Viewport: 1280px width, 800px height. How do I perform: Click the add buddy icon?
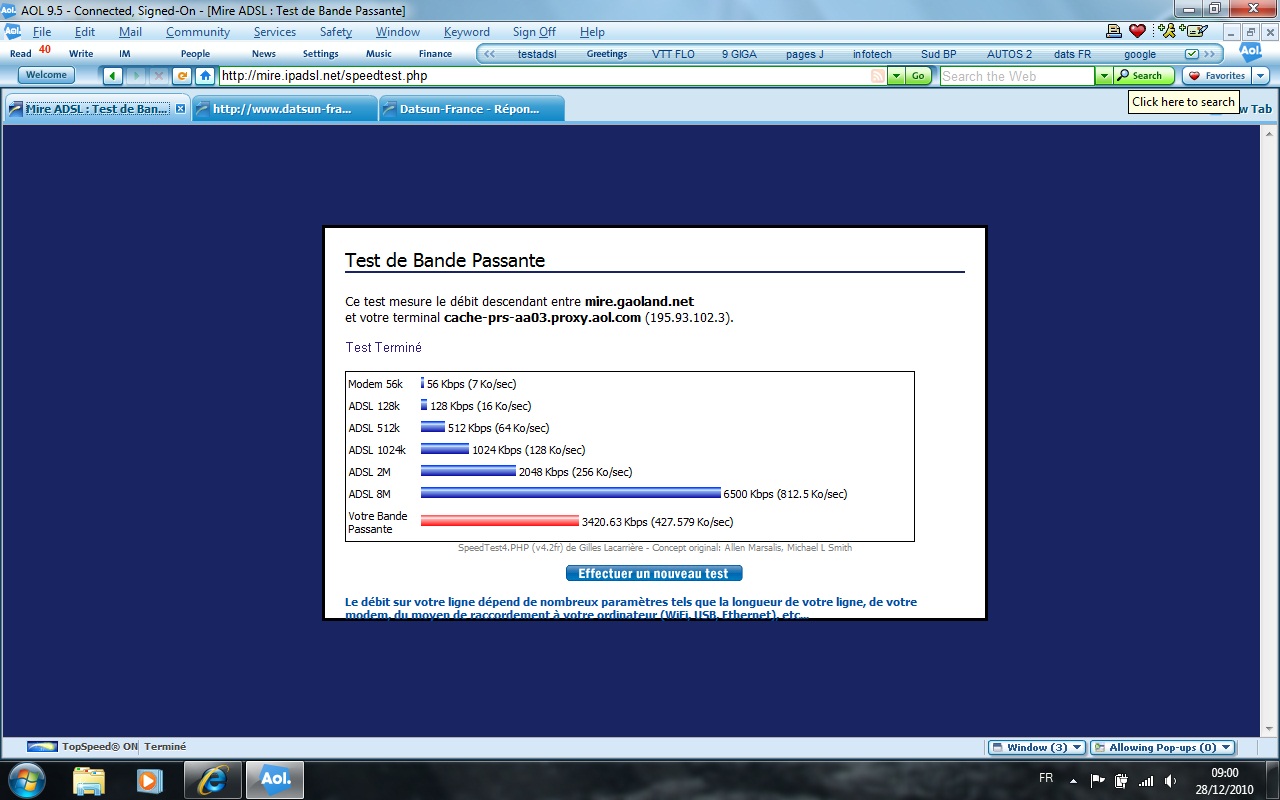[1166, 31]
